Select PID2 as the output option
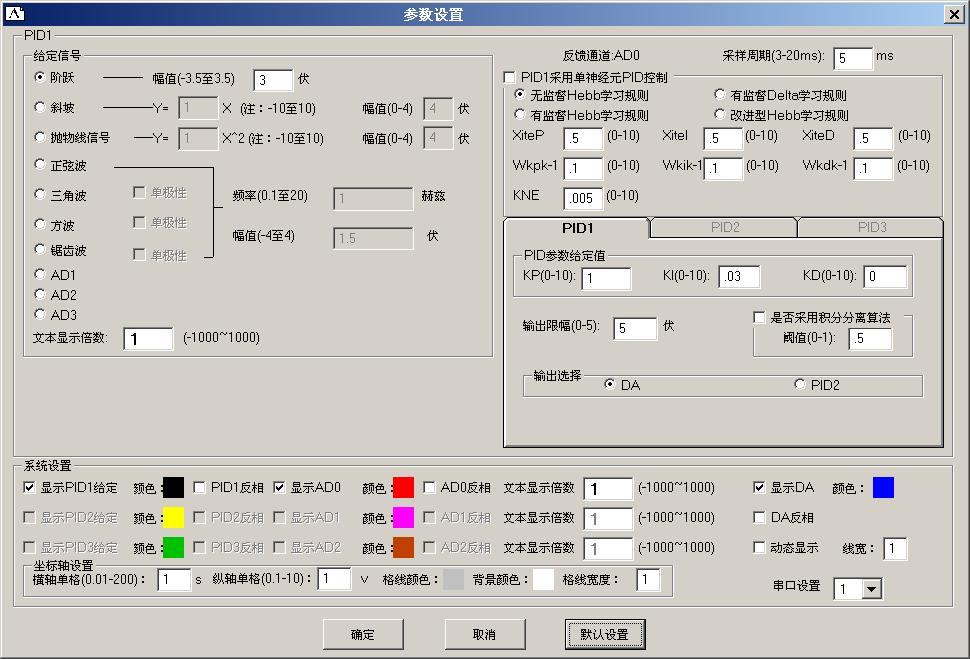This screenshot has width=970, height=659. tap(799, 385)
